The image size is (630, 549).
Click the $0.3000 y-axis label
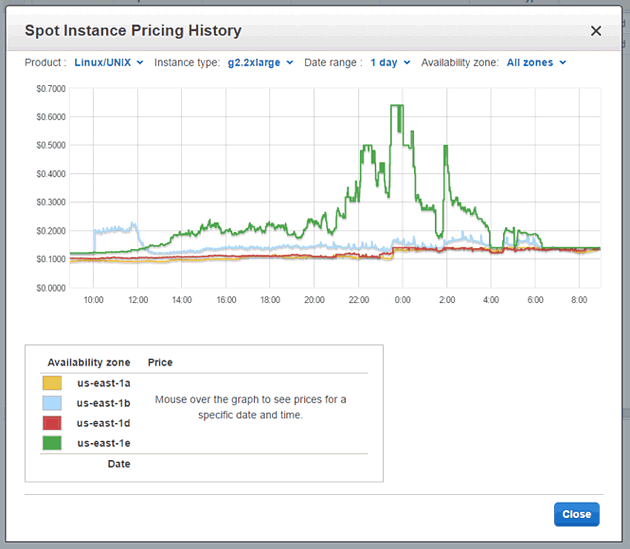(51, 202)
